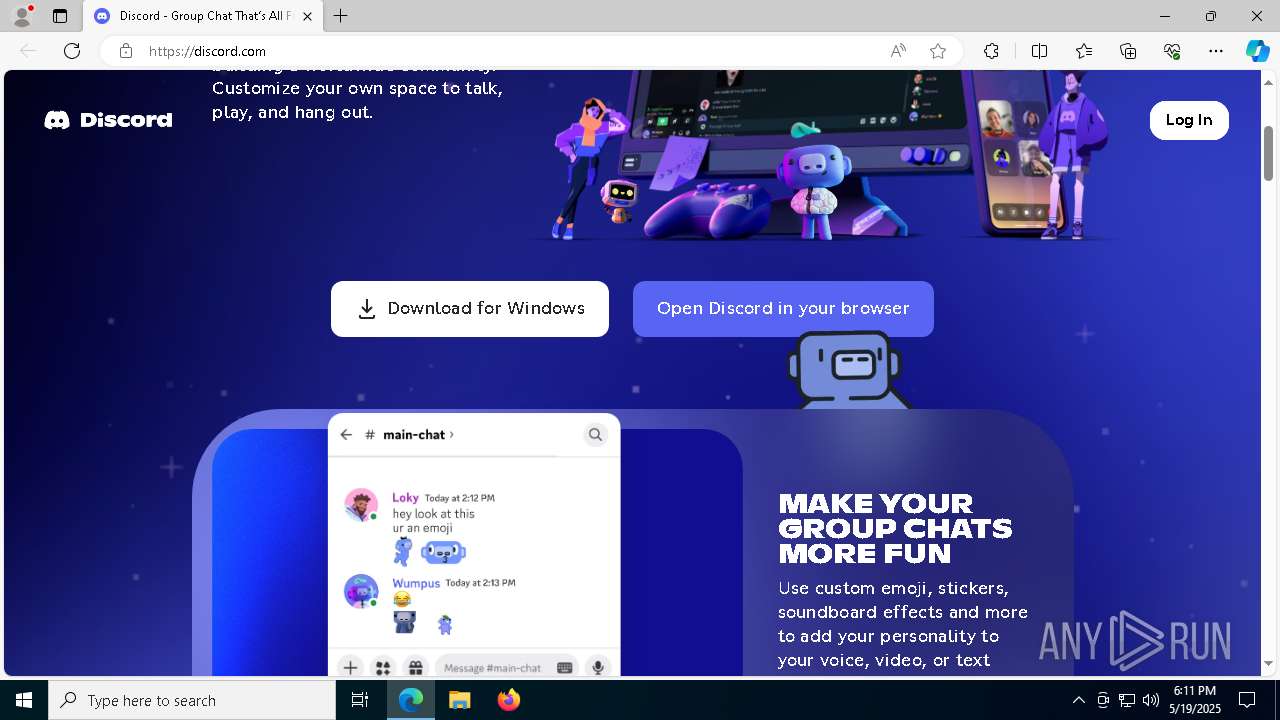Add page to favorites star icon
The width and height of the screenshot is (1280, 720).
coord(938,51)
